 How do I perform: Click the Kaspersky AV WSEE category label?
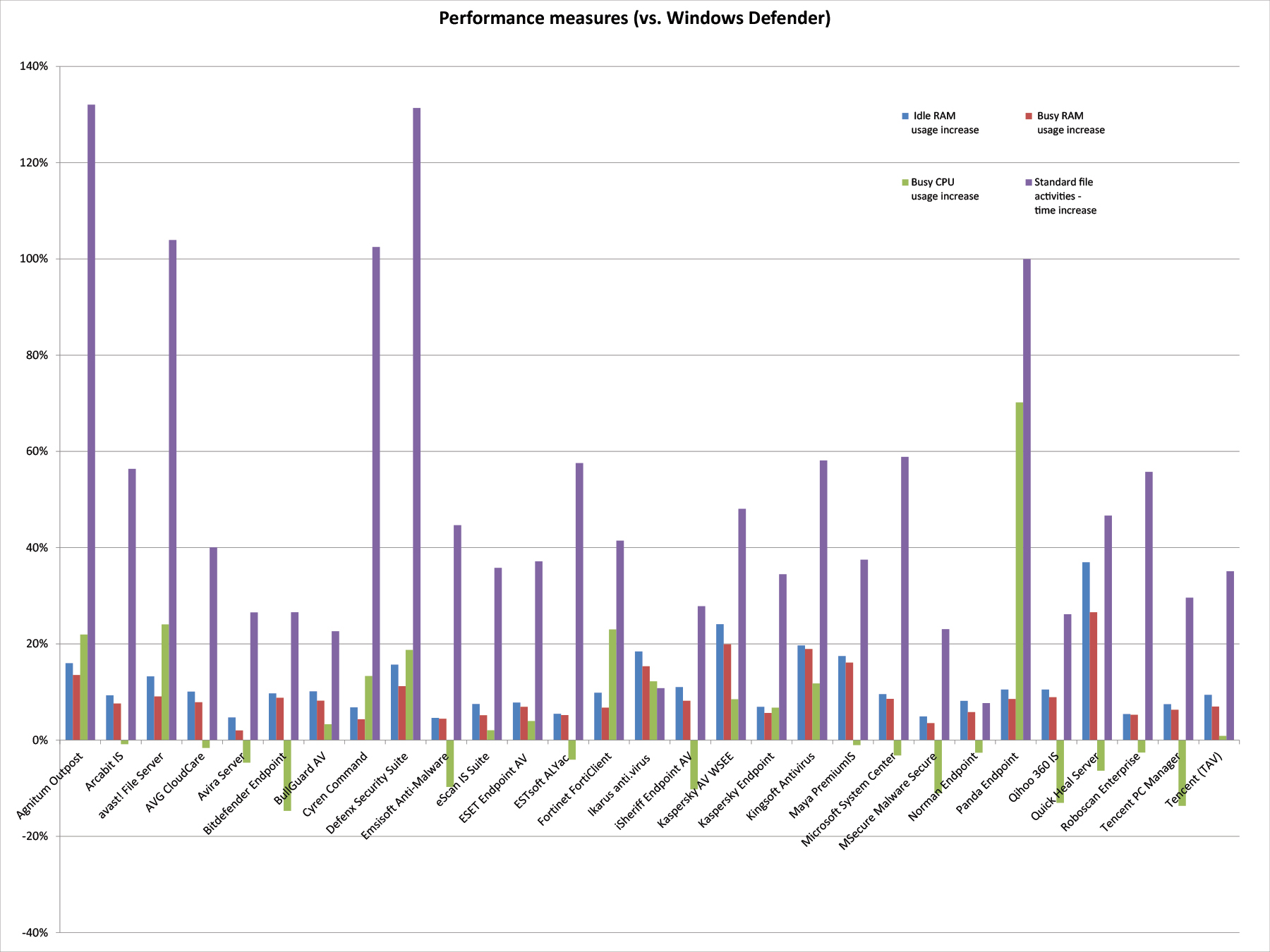click(695, 790)
